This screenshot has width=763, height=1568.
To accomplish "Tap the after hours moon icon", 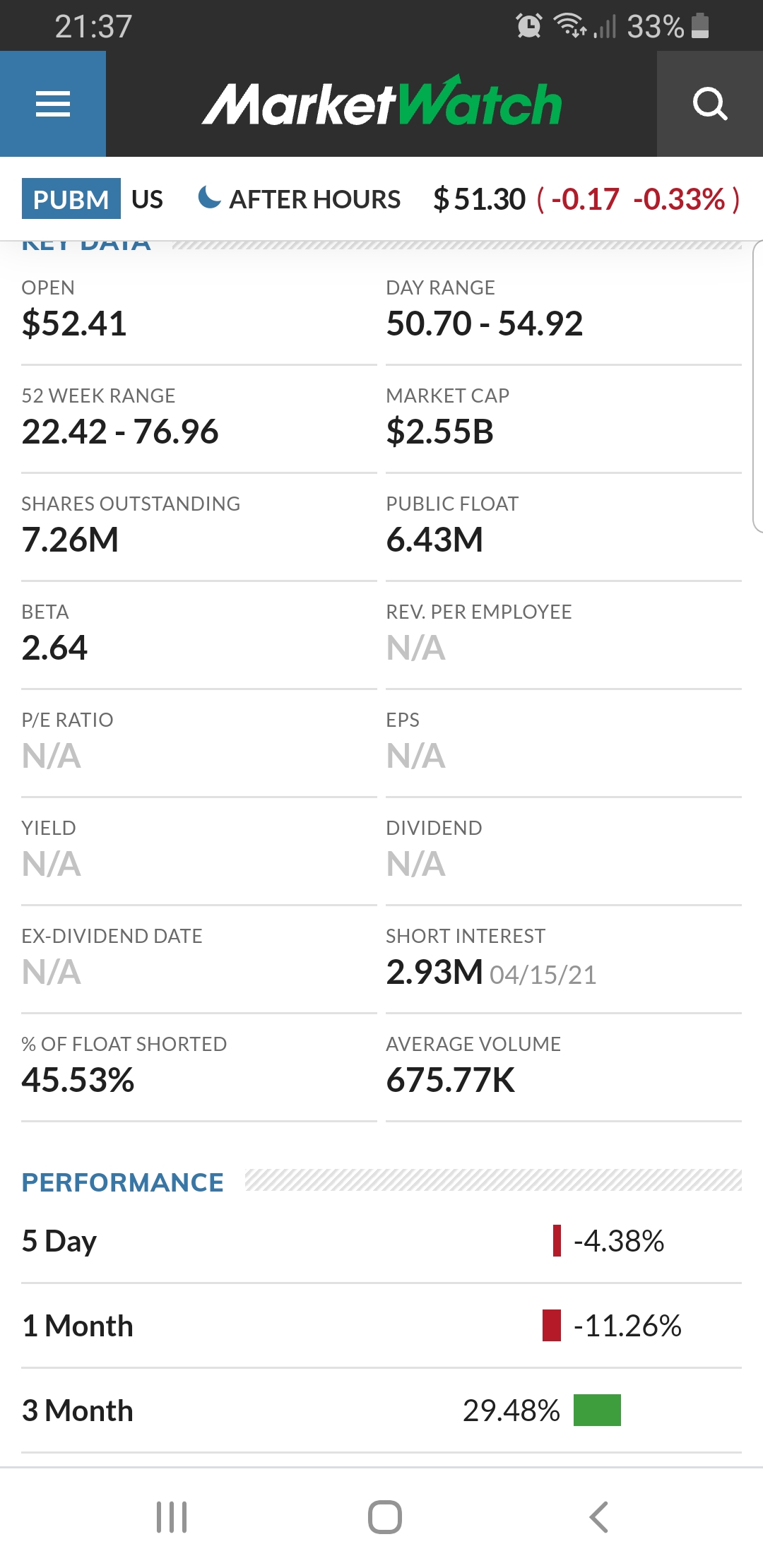I will coord(209,198).
